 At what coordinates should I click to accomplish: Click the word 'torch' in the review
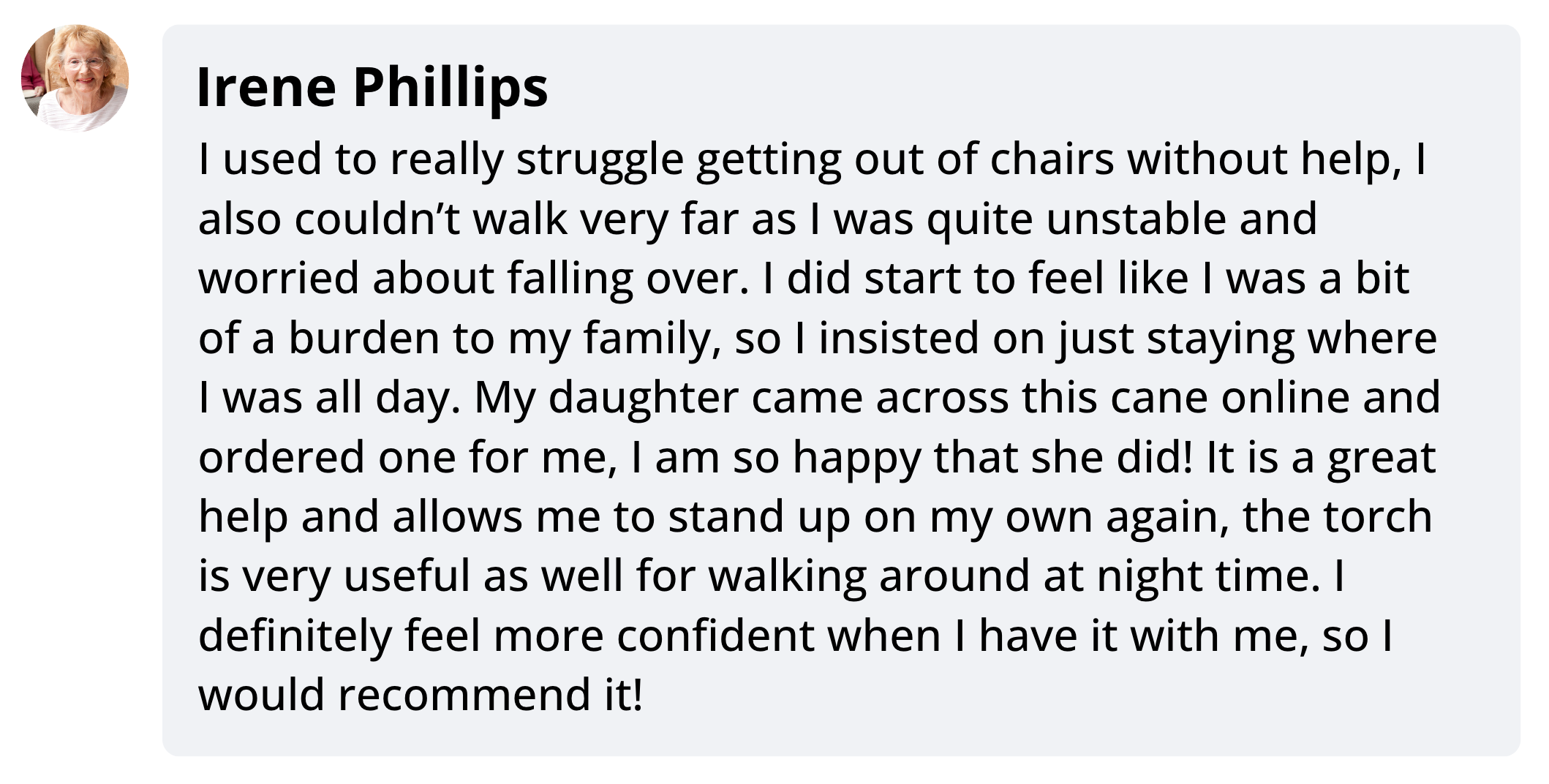coord(1379,516)
